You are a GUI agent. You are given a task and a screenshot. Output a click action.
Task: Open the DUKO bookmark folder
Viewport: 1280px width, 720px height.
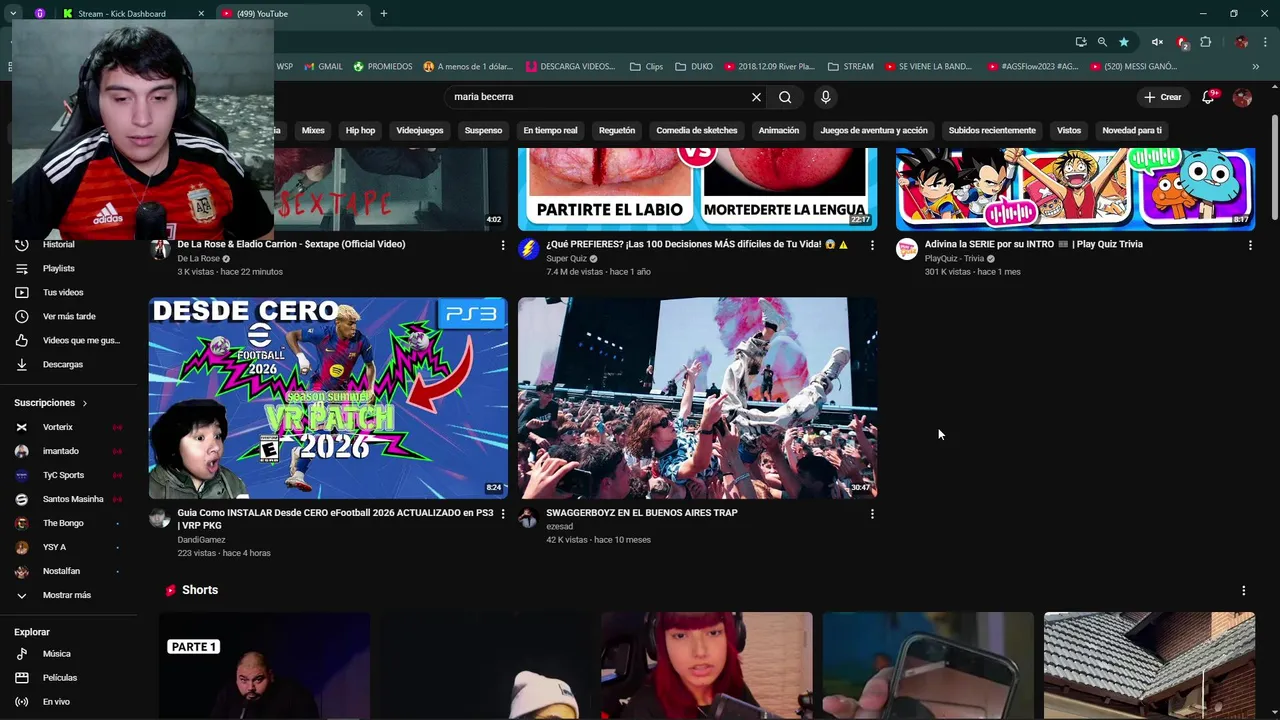tap(694, 67)
